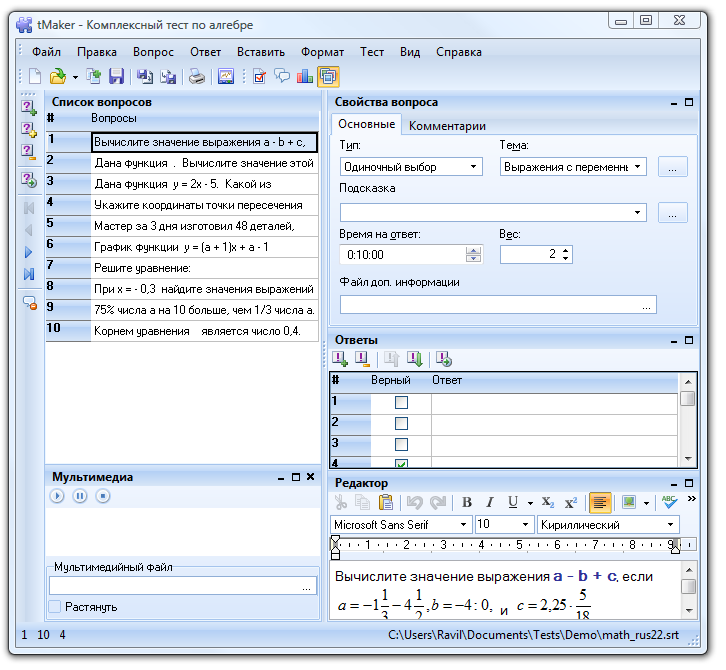
Task: Open font size dropdown
Action: 525,525
